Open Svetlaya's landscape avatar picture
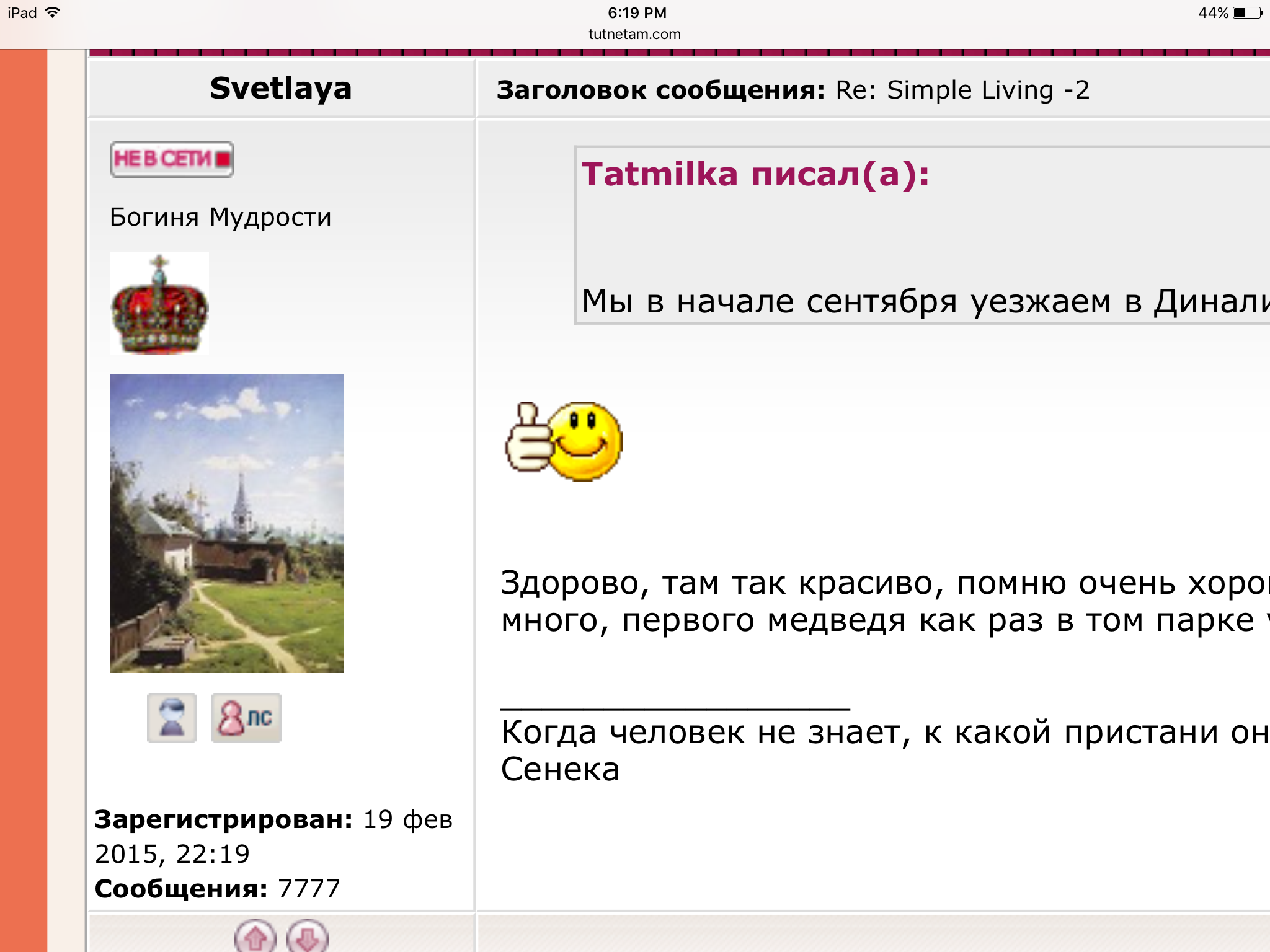Image resolution: width=1270 pixels, height=952 pixels. [x=226, y=524]
